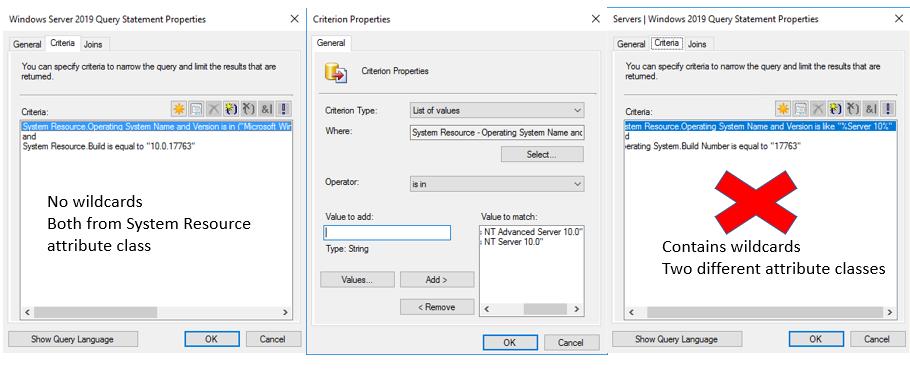
Task: Click horizontal scrollbar thumb in Servers | Windows 2019 criteria list
Action: (765, 312)
